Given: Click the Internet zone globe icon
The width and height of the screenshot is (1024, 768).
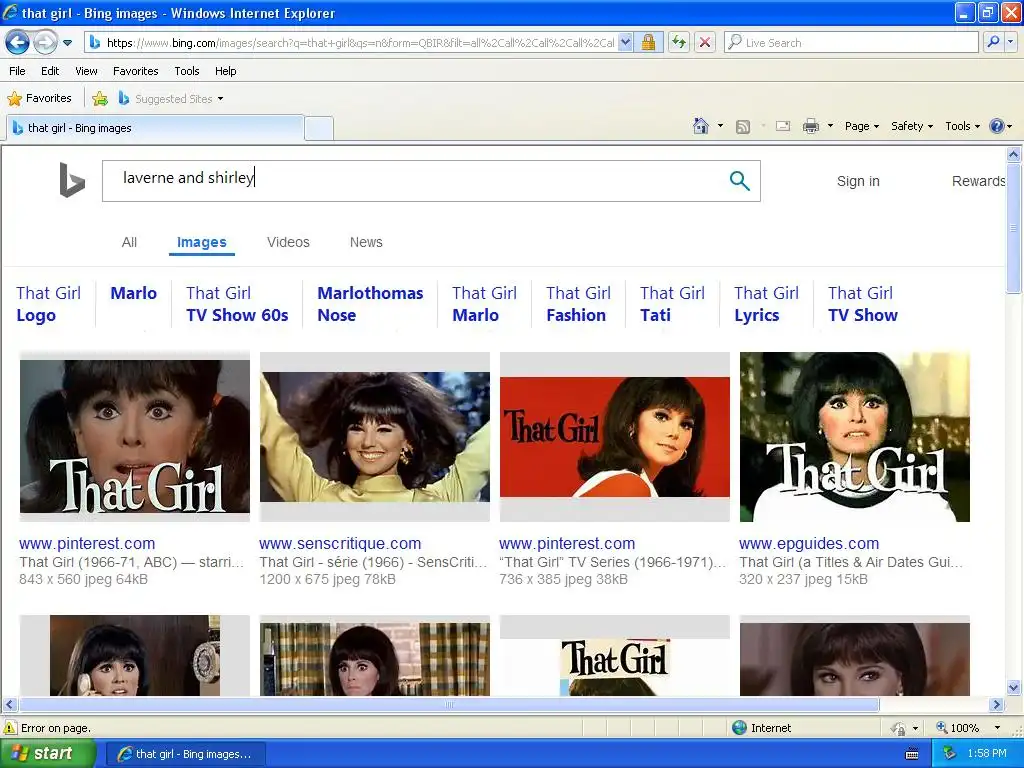Looking at the screenshot, I should 739,728.
